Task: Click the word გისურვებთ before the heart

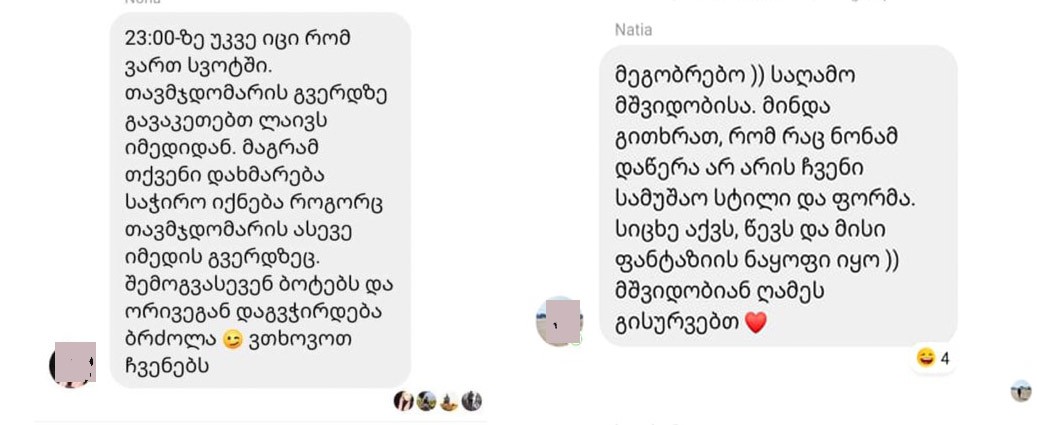Action: (677, 323)
